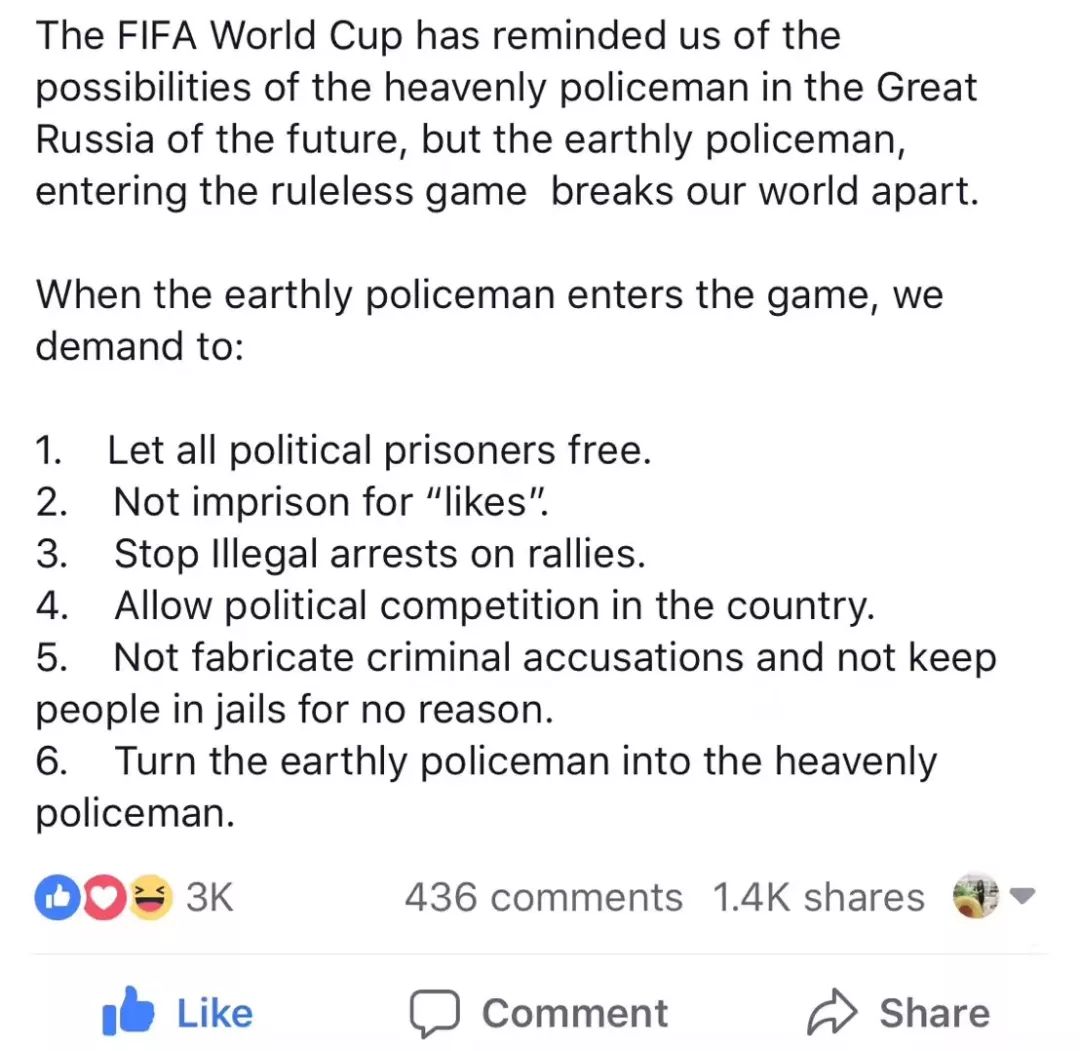
Task: Open the dropdown arrow next to avatar
Action: (x=1022, y=895)
